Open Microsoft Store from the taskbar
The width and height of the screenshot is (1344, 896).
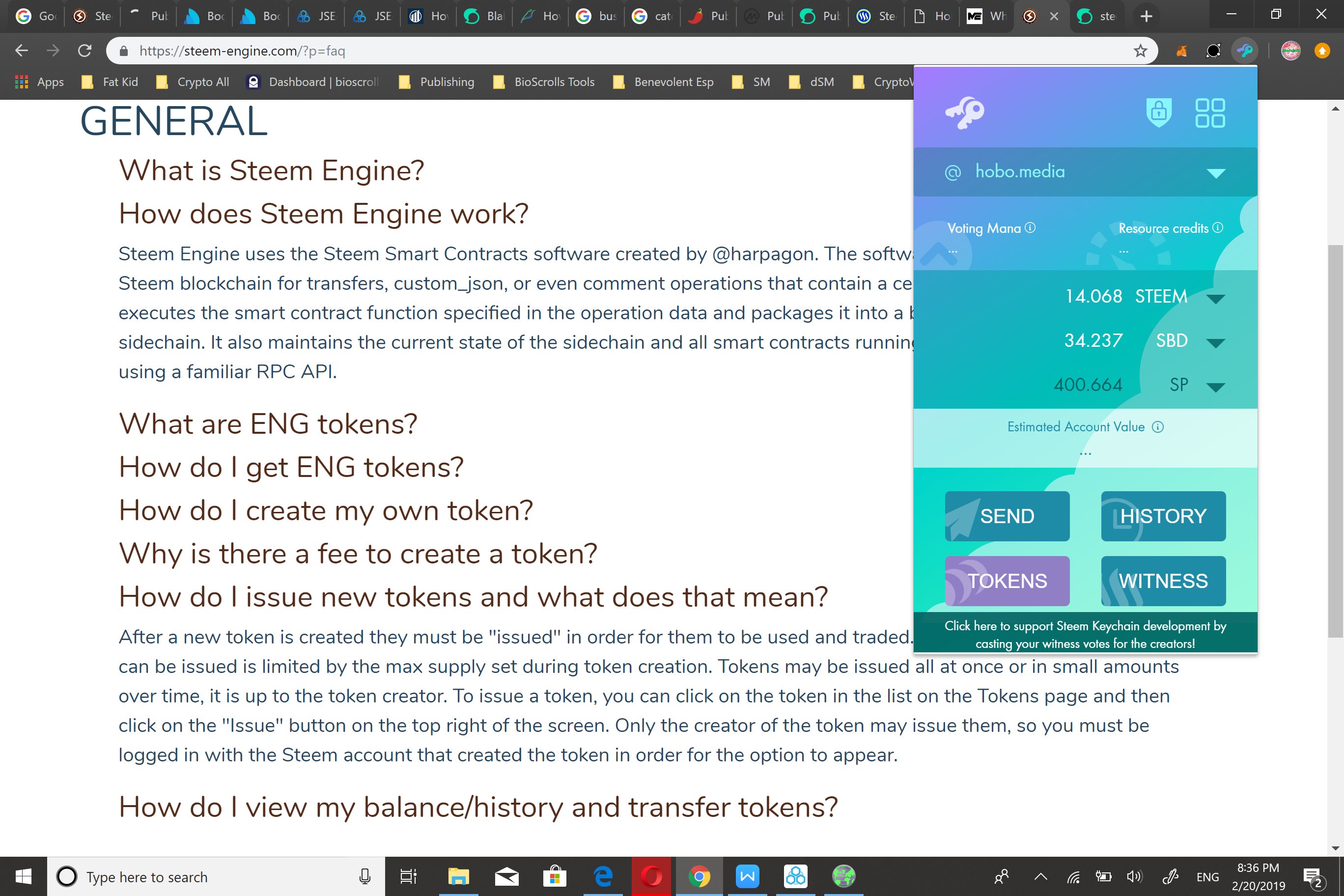[554, 876]
